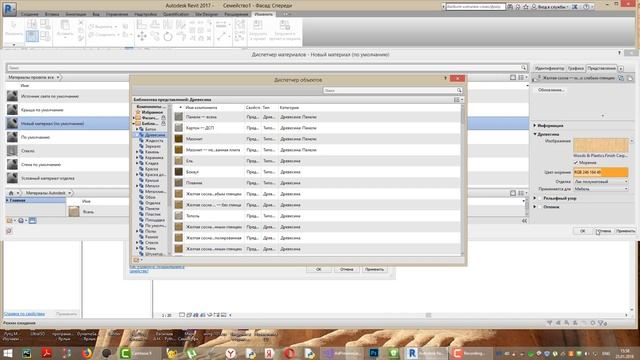Viewport: 640px width, 360px height.
Task: Click the replace asset icon in the appearance panel
Action: 621,78
